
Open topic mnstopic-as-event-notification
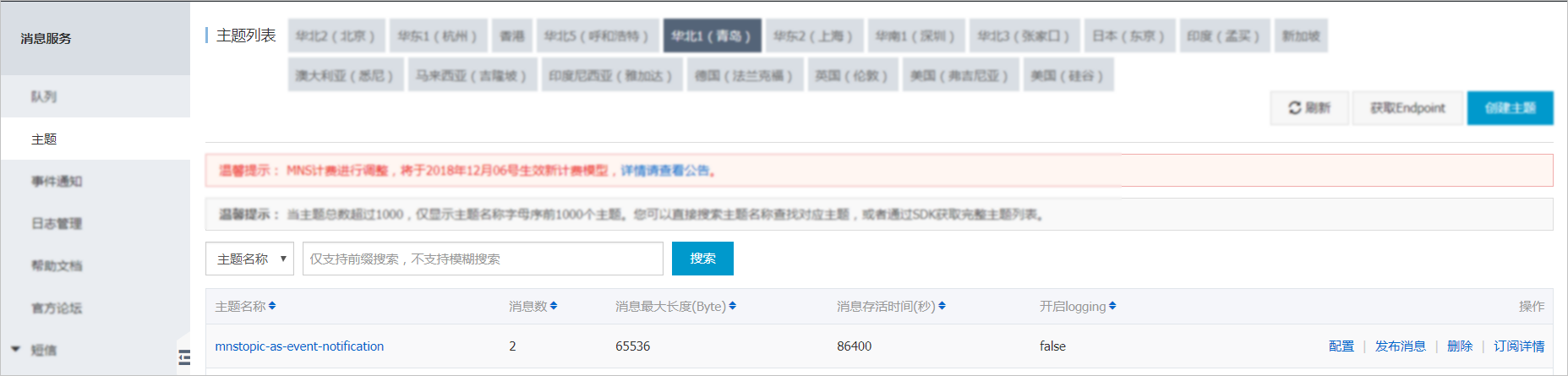[299, 346]
